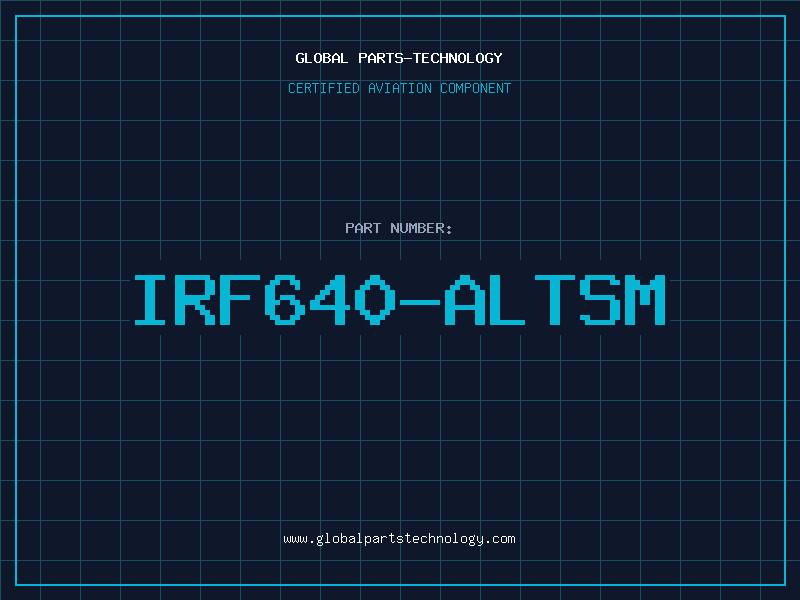The image size is (800, 600).
Task: Click the large letter M in the part number
Action: [x=645, y=300]
